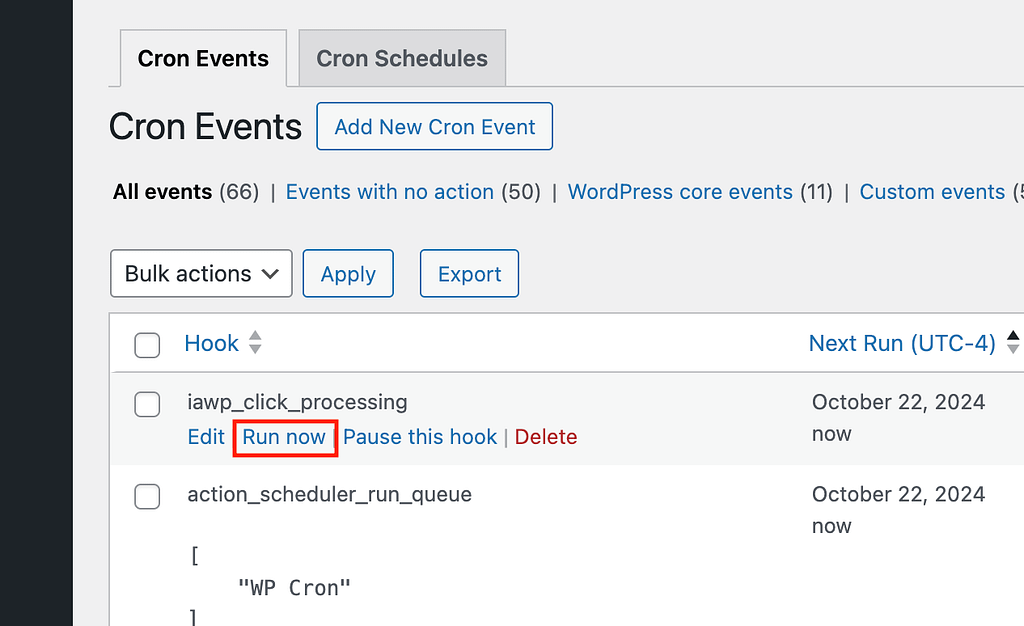1024x626 pixels.
Task: Show all 66 events
Action: 162,191
